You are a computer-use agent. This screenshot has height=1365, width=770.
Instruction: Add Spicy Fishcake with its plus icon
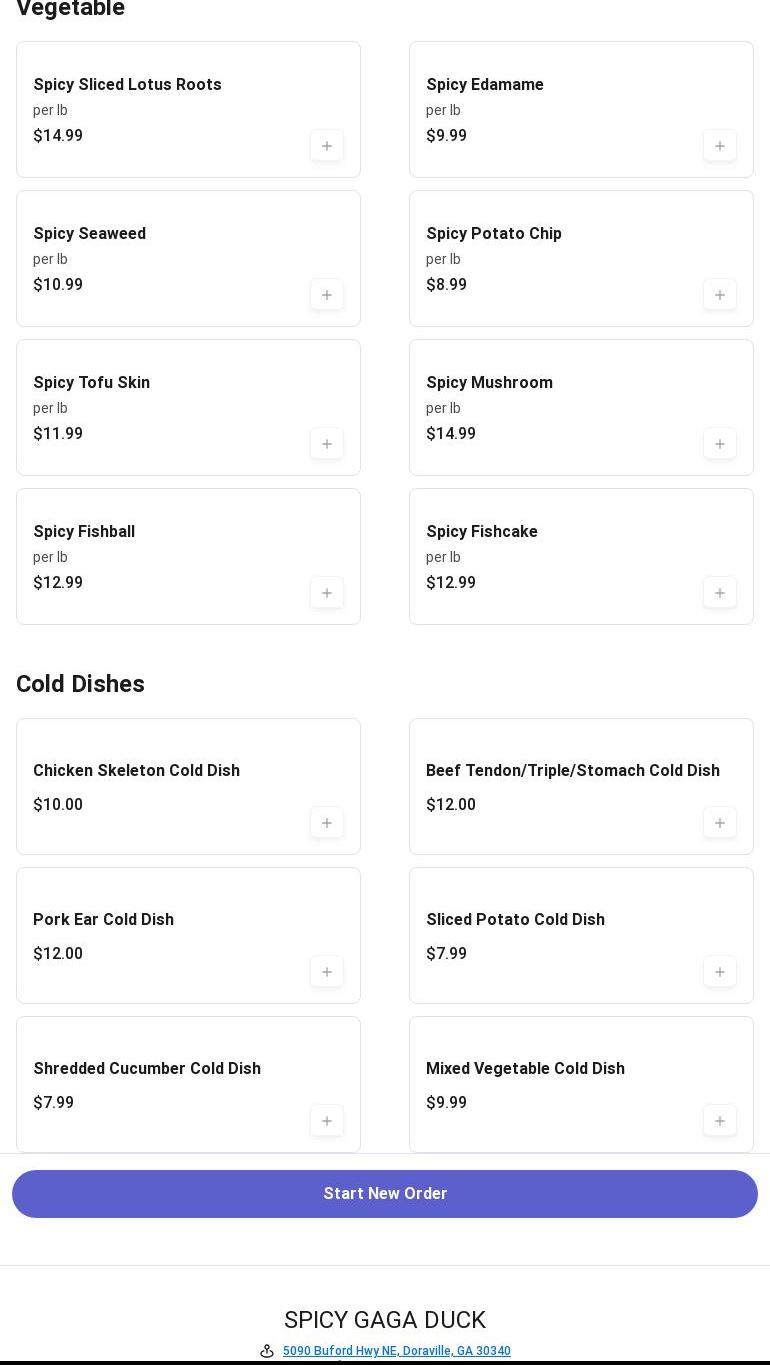[x=720, y=593]
